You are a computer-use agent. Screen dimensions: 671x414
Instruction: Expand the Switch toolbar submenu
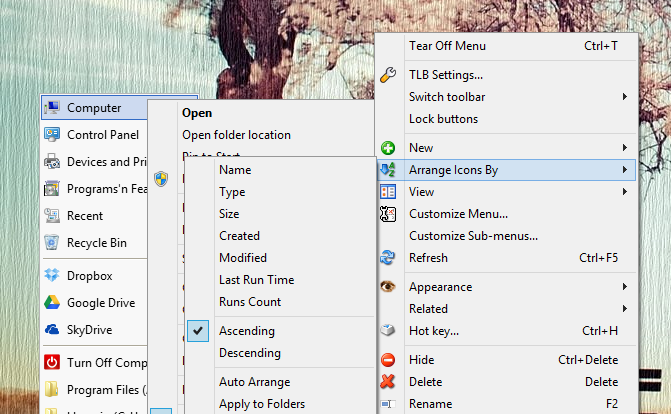pos(625,97)
